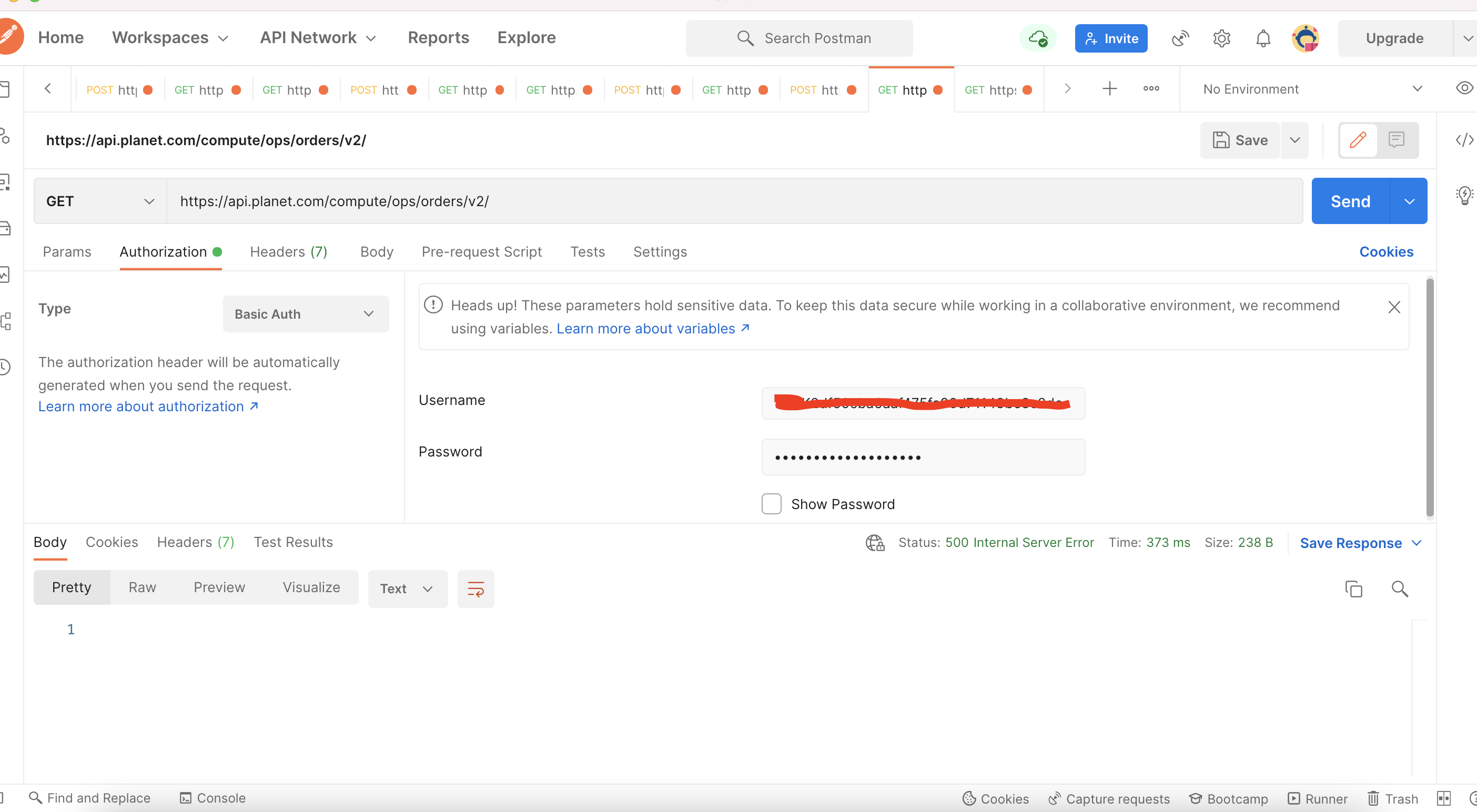Screen dimensions: 1477x812
Task: Switch to the request Headers (7) tab
Action: (x=288, y=251)
